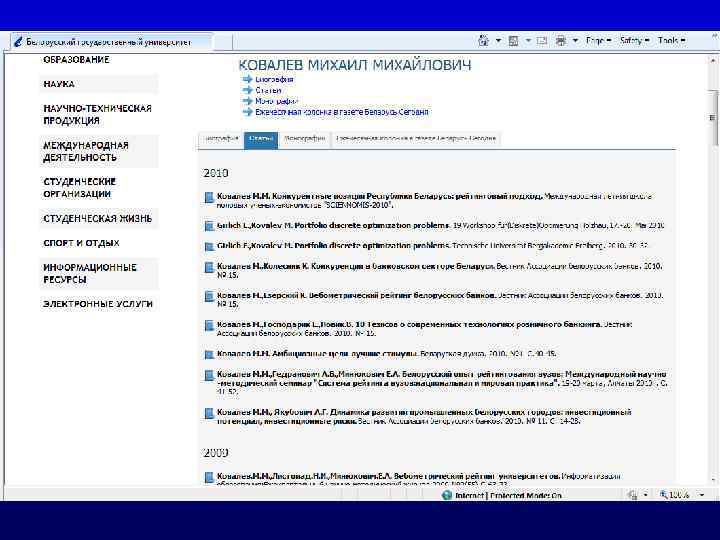Open the Статьи link under the name

[x=268, y=90]
